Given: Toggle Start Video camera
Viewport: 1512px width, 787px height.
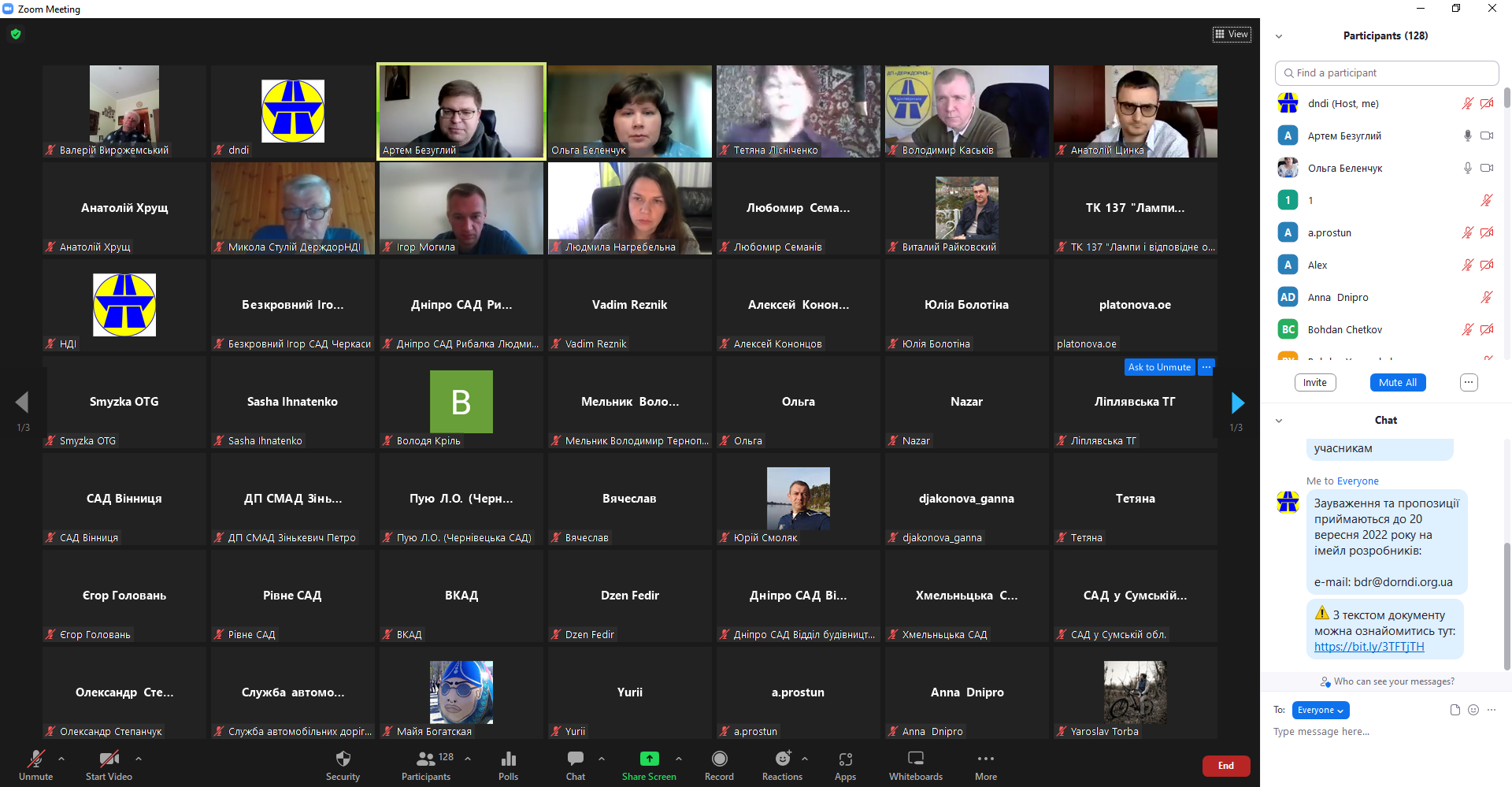Looking at the screenshot, I should [109, 759].
